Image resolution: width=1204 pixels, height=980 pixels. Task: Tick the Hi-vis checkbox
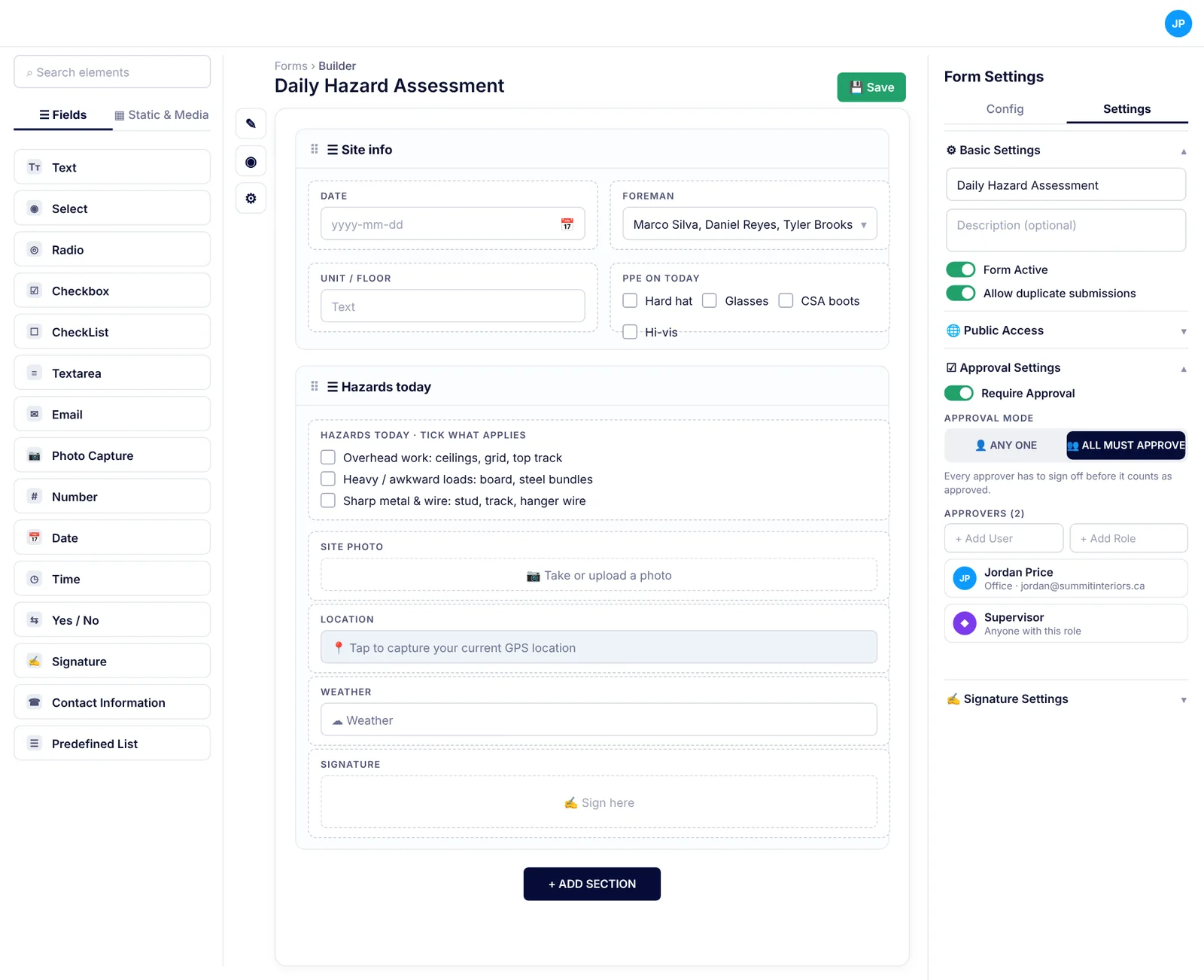[x=630, y=332]
